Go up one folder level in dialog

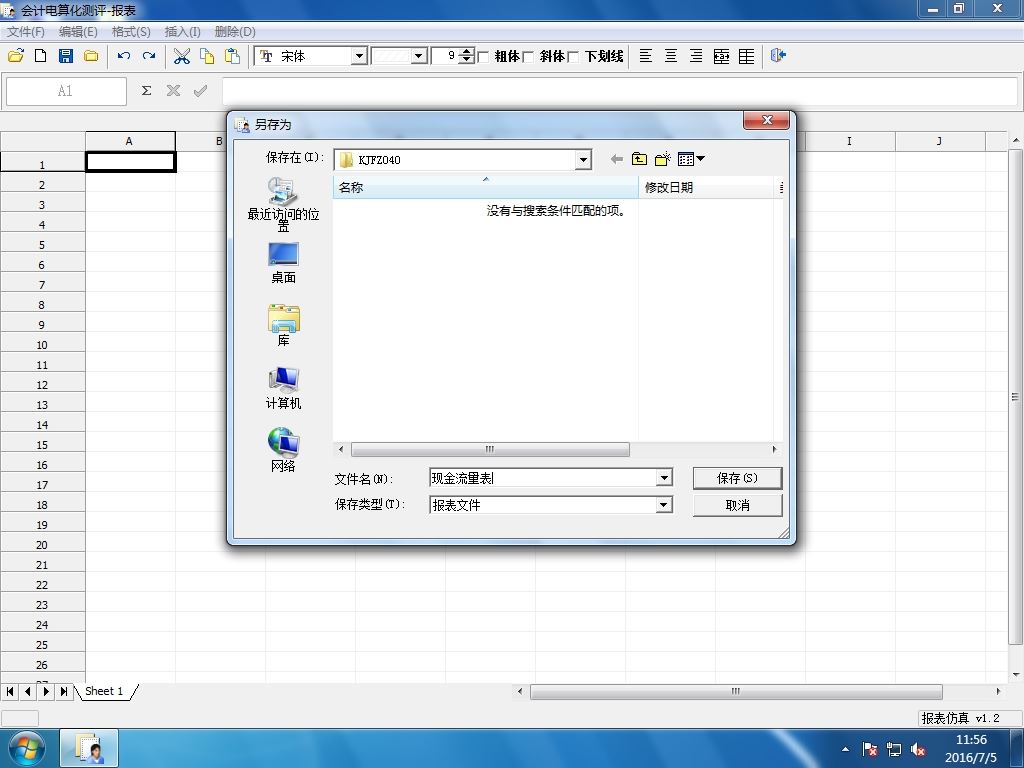coord(639,159)
